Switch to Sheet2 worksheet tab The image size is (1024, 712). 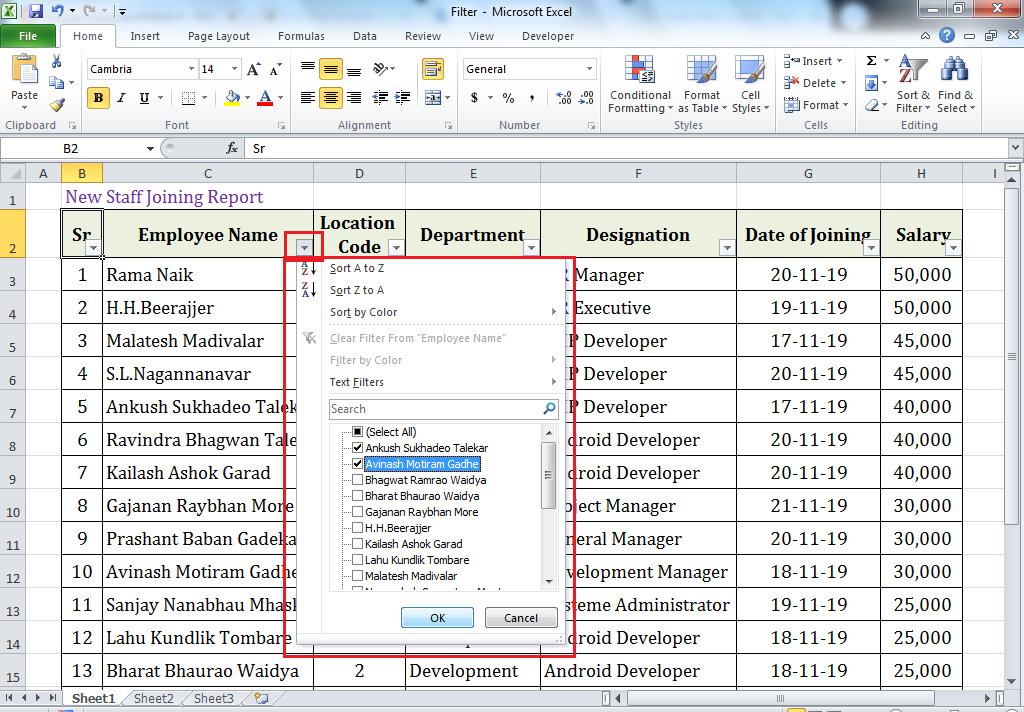click(x=153, y=698)
